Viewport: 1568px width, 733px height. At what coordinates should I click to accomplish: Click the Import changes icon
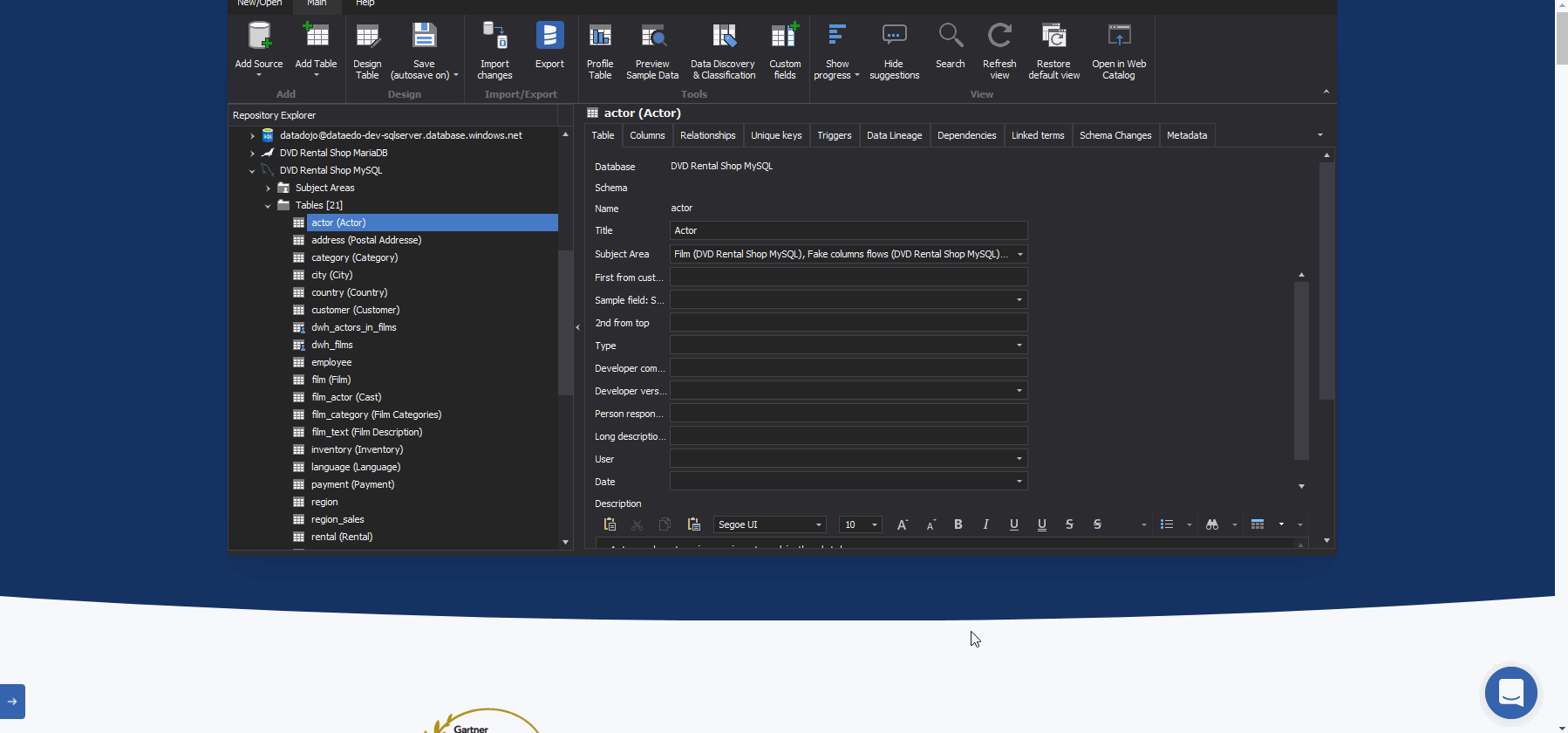pos(494,37)
